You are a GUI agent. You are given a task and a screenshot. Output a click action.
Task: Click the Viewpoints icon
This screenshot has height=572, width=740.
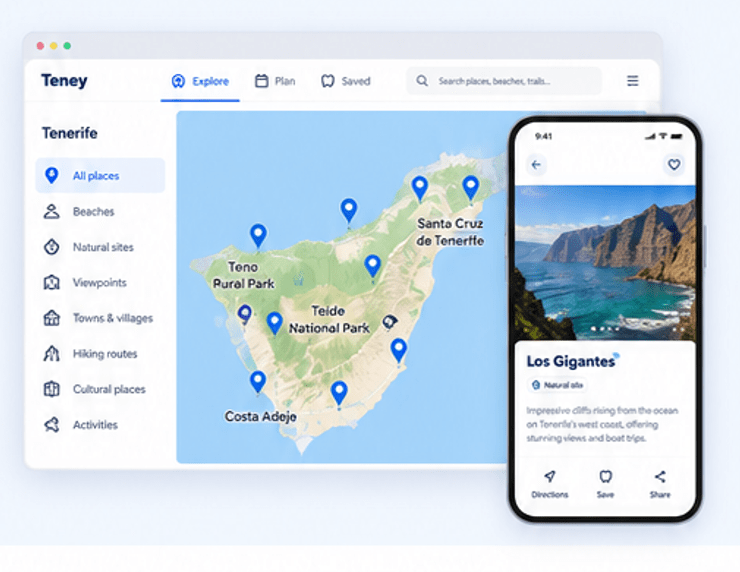click(51, 283)
